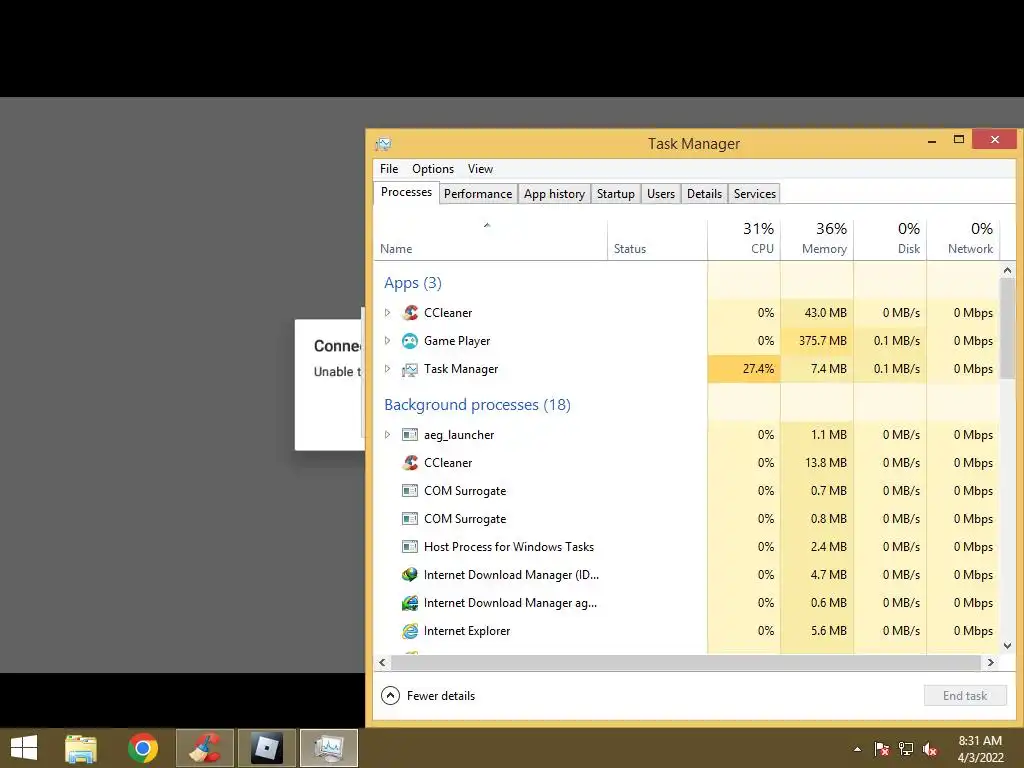Select the COM Surrogate 0.8 MB row
Screen dimensions: 1024x768
(x=686, y=519)
